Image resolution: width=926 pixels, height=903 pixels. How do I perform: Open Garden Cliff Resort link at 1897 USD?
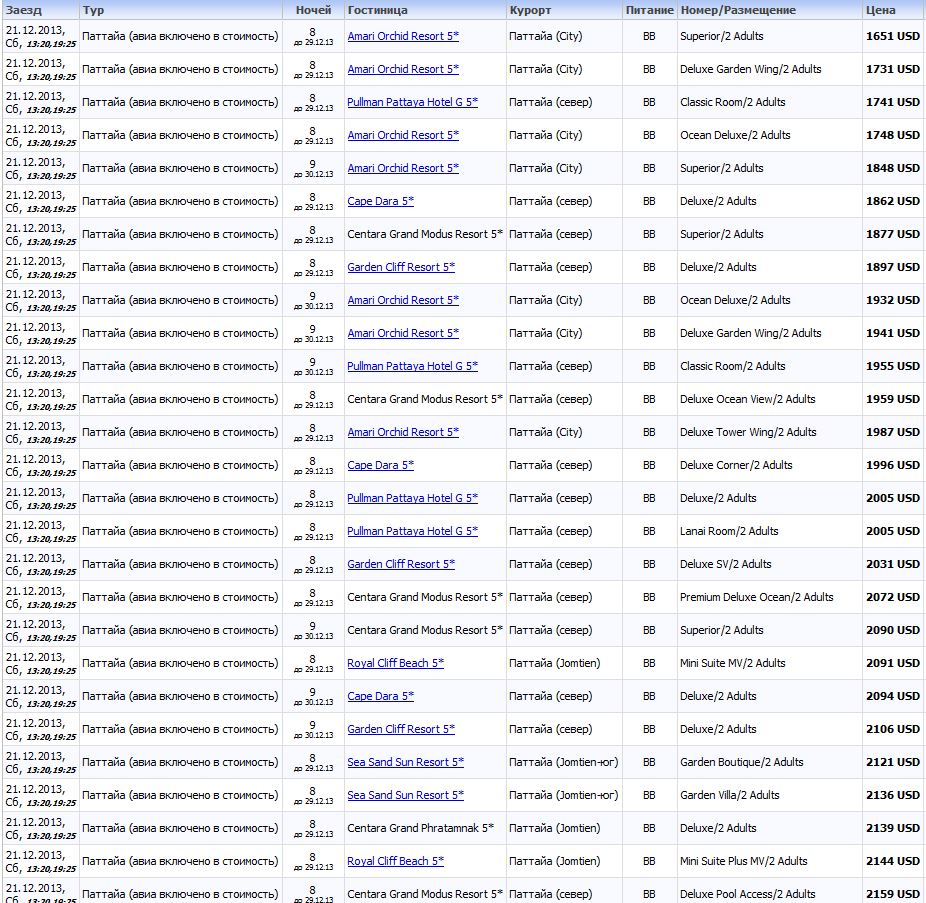[x=401, y=267]
